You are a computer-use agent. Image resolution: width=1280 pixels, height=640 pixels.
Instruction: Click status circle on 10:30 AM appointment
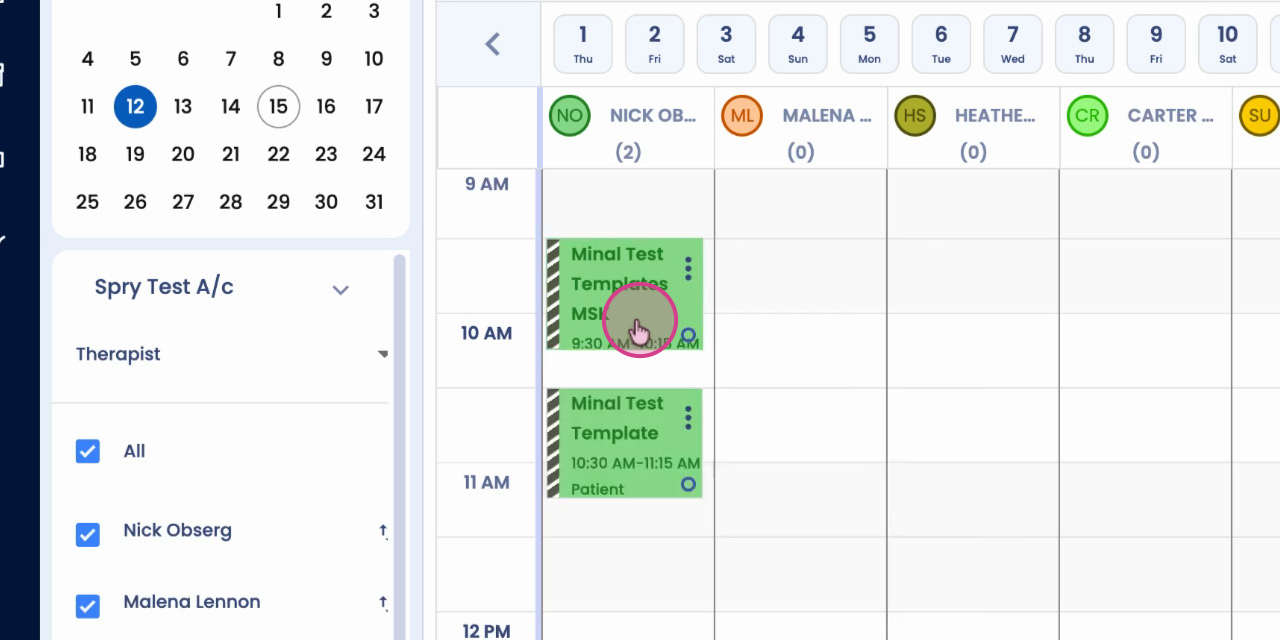(688, 484)
